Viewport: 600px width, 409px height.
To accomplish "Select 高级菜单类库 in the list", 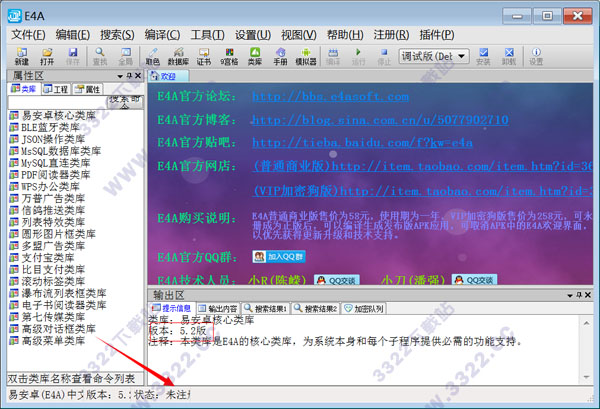I will tap(47, 341).
